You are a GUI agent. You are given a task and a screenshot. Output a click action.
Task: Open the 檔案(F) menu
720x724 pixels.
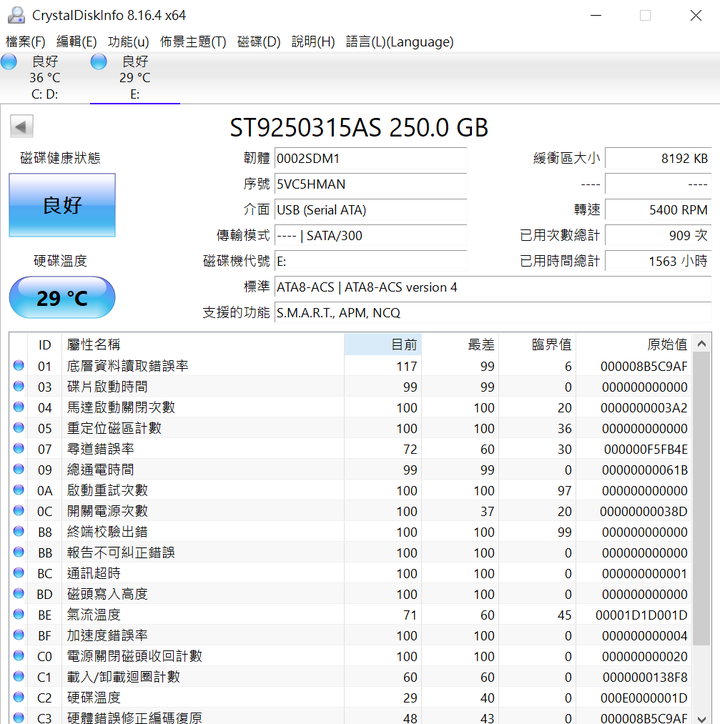[x=25, y=42]
